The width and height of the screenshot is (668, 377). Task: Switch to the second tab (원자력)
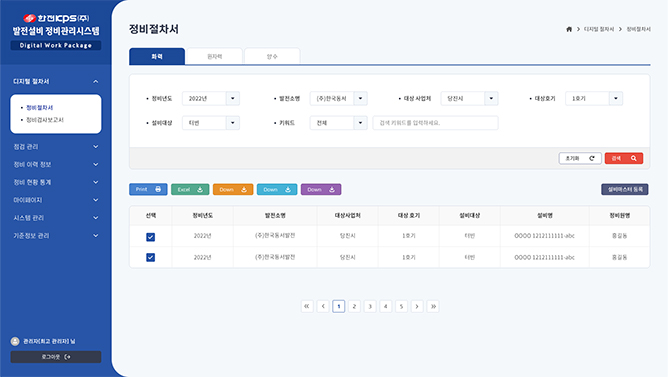point(215,56)
